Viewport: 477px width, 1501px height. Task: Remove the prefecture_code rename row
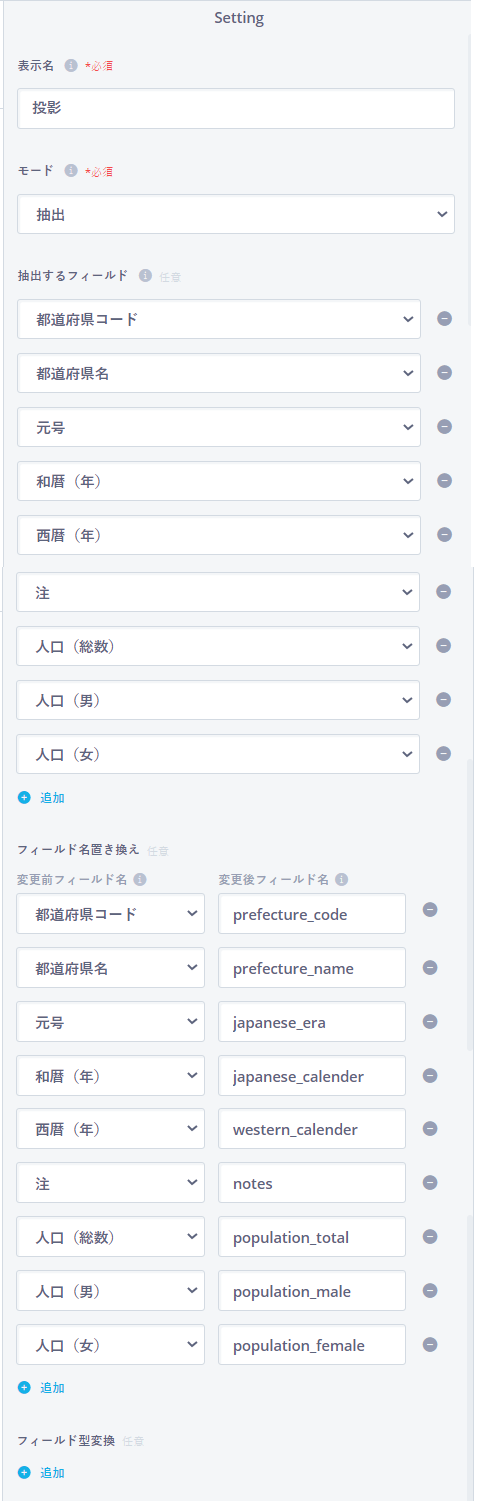(430, 910)
